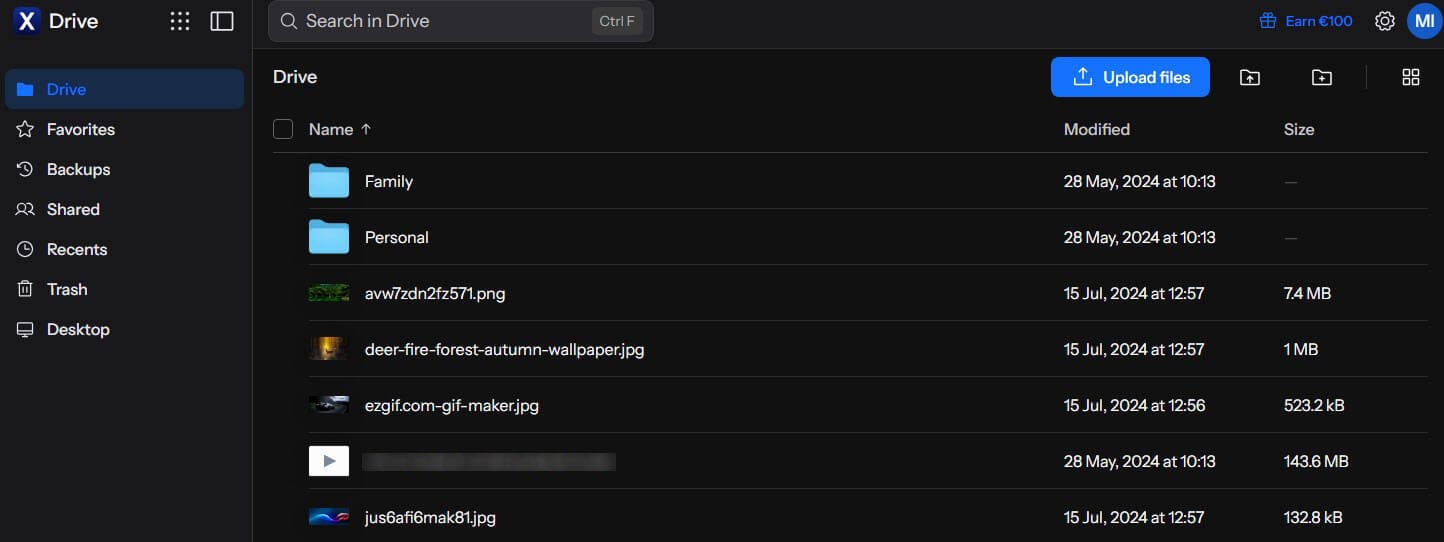This screenshot has height=542, width=1444.
Task: Click the Drive breadcrumb title
Action: coord(295,77)
